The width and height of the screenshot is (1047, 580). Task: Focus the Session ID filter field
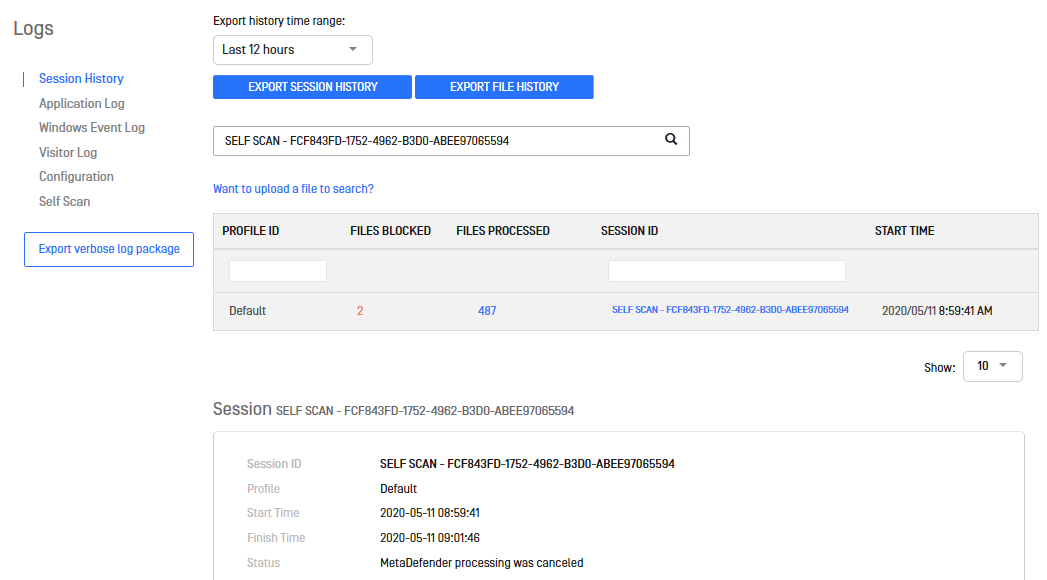[x=726, y=271]
